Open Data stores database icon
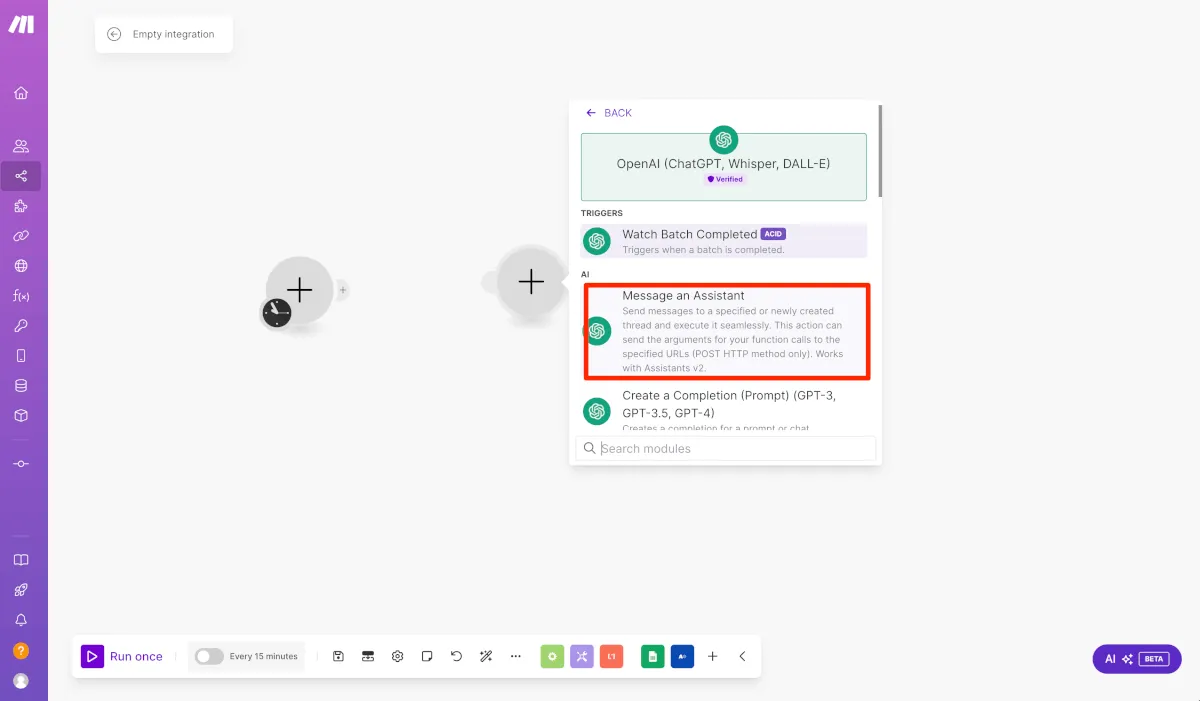Screen dimensions: 1200x701 (x=21, y=386)
